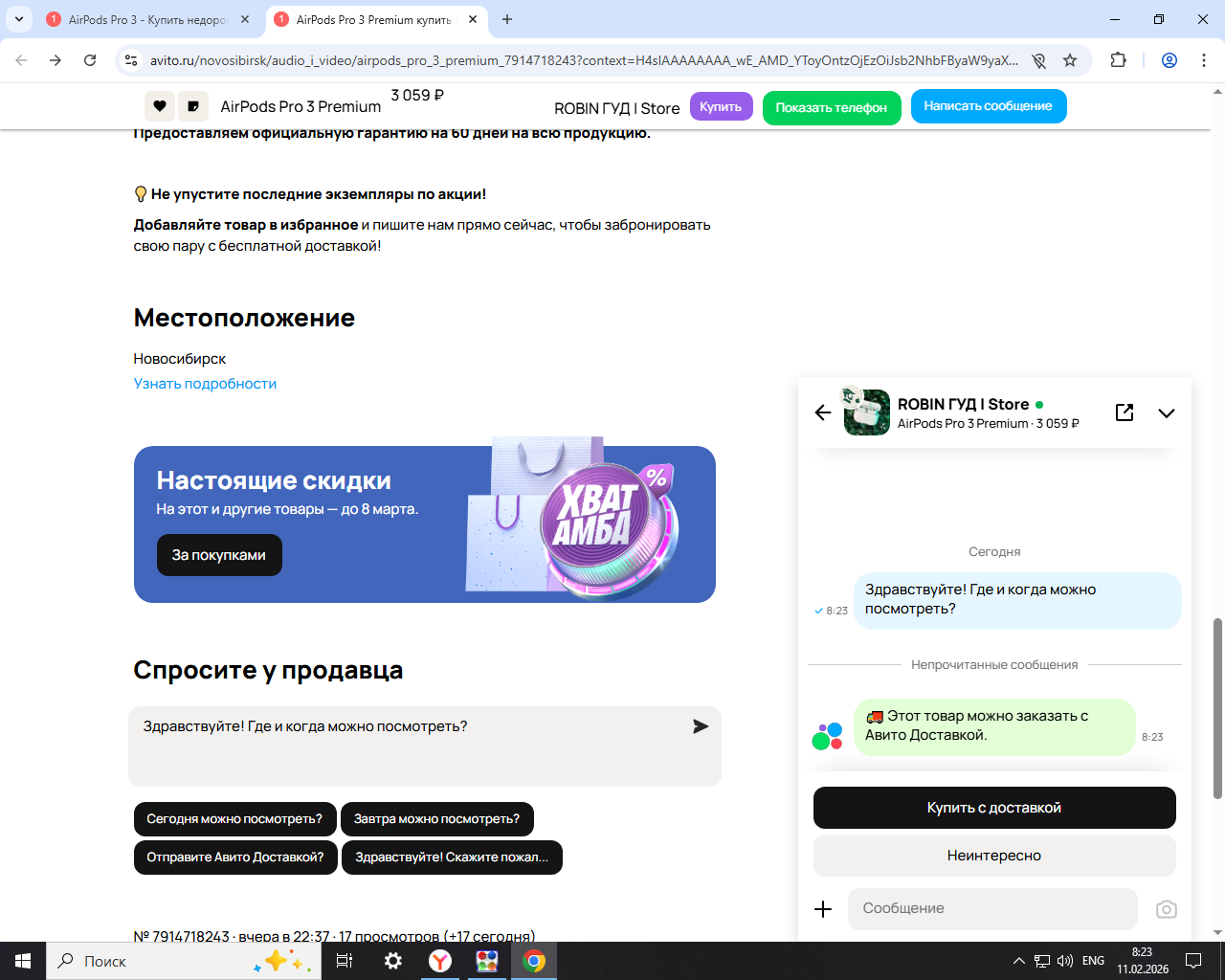Focus the Сообщение chat input field
Image resolution: width=1225 pixels, height=980 pixels.
coord(992,909)
